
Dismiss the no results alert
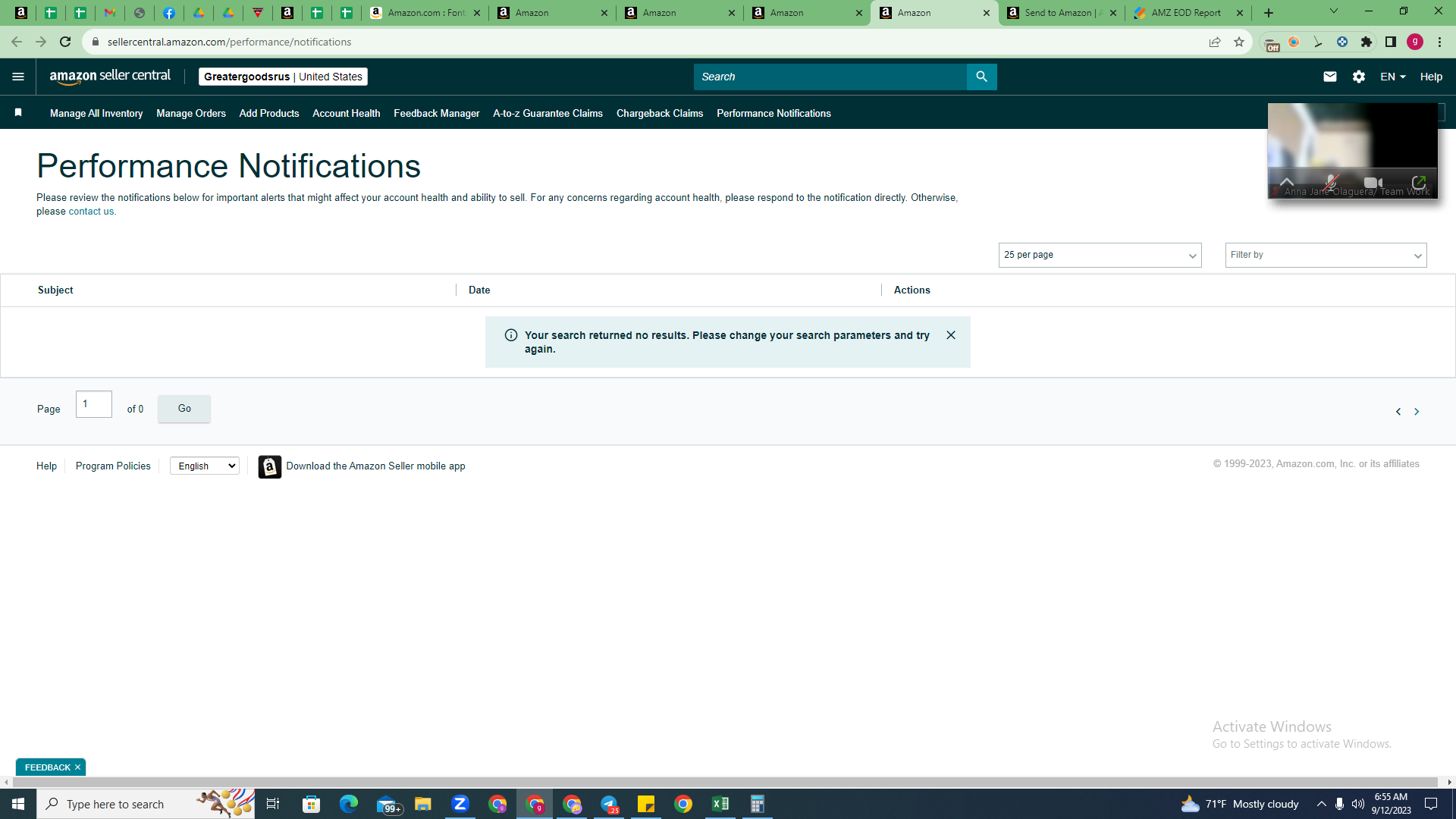(950, 335)
